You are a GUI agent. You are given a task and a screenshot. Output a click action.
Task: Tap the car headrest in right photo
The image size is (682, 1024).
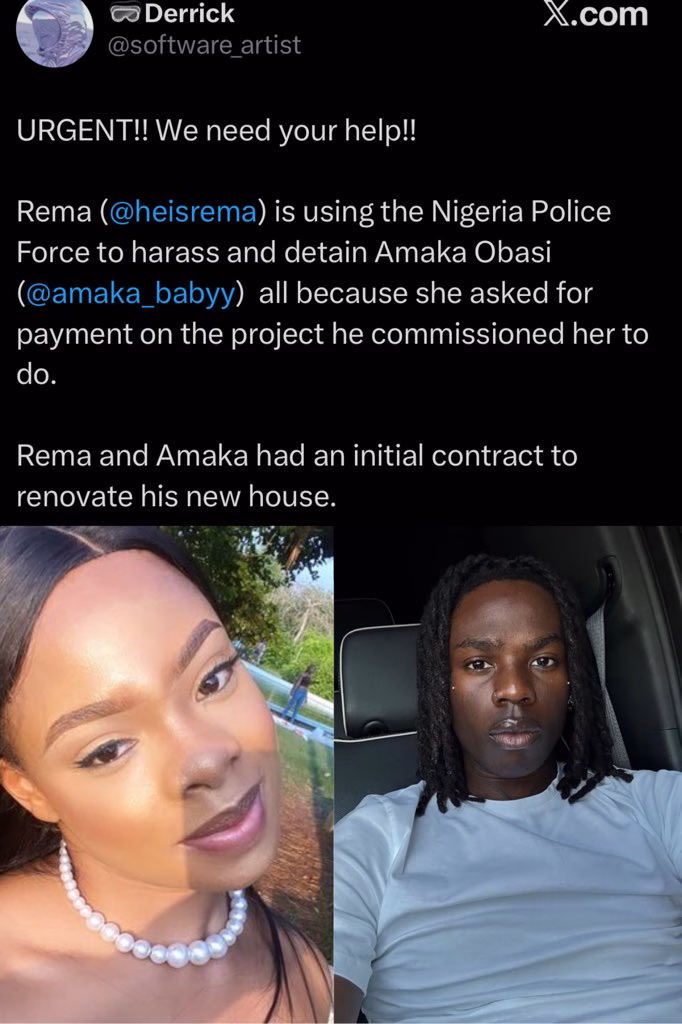click(379, 681)
